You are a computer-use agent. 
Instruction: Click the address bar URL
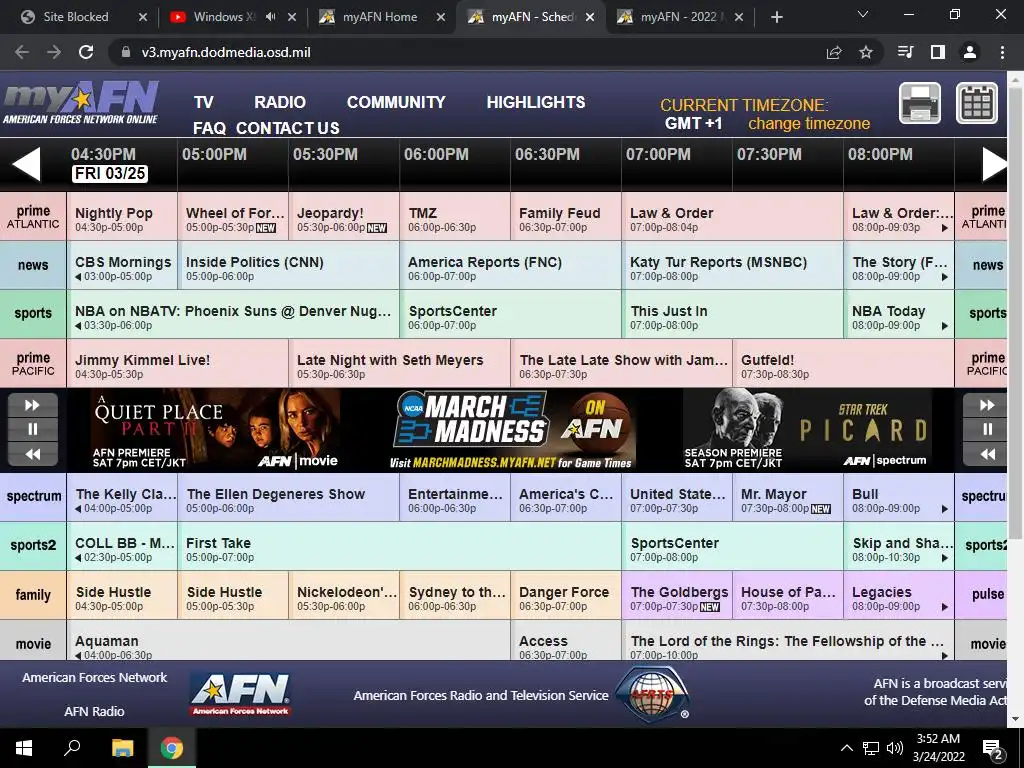(x=226, y=52)
